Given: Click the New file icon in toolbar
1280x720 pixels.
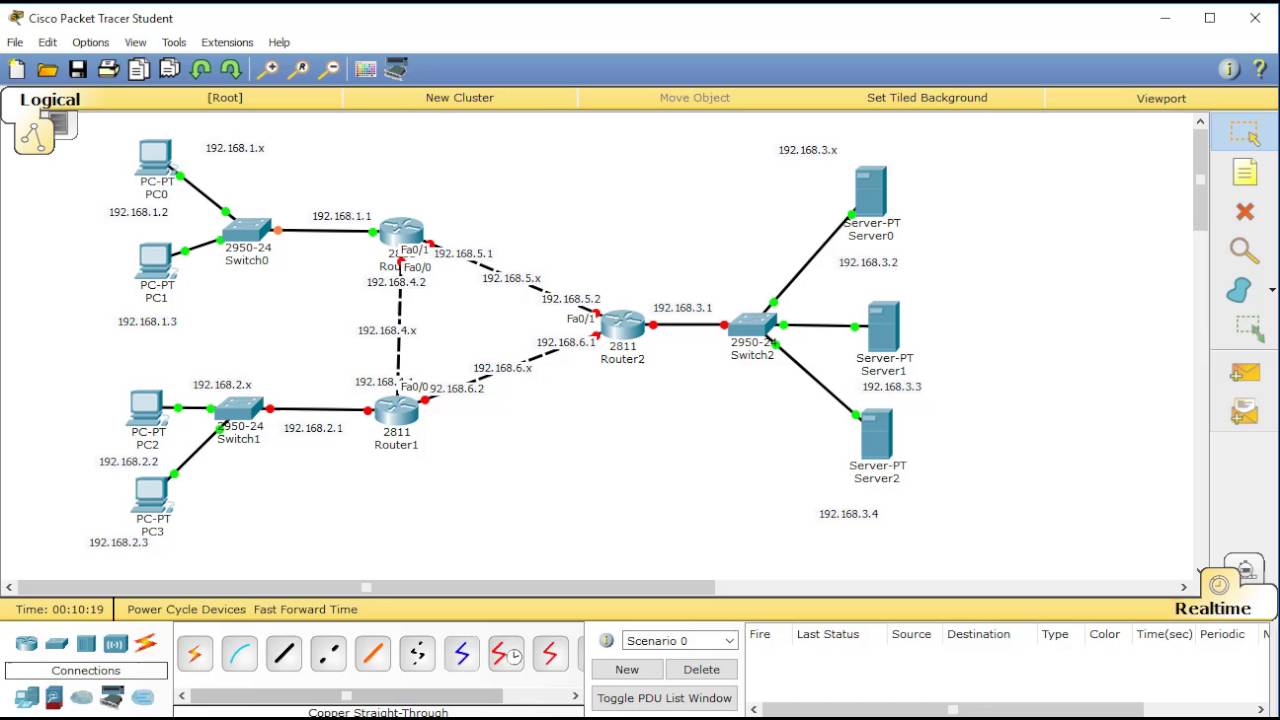Looking at the screenshot, I should point(17,69).
